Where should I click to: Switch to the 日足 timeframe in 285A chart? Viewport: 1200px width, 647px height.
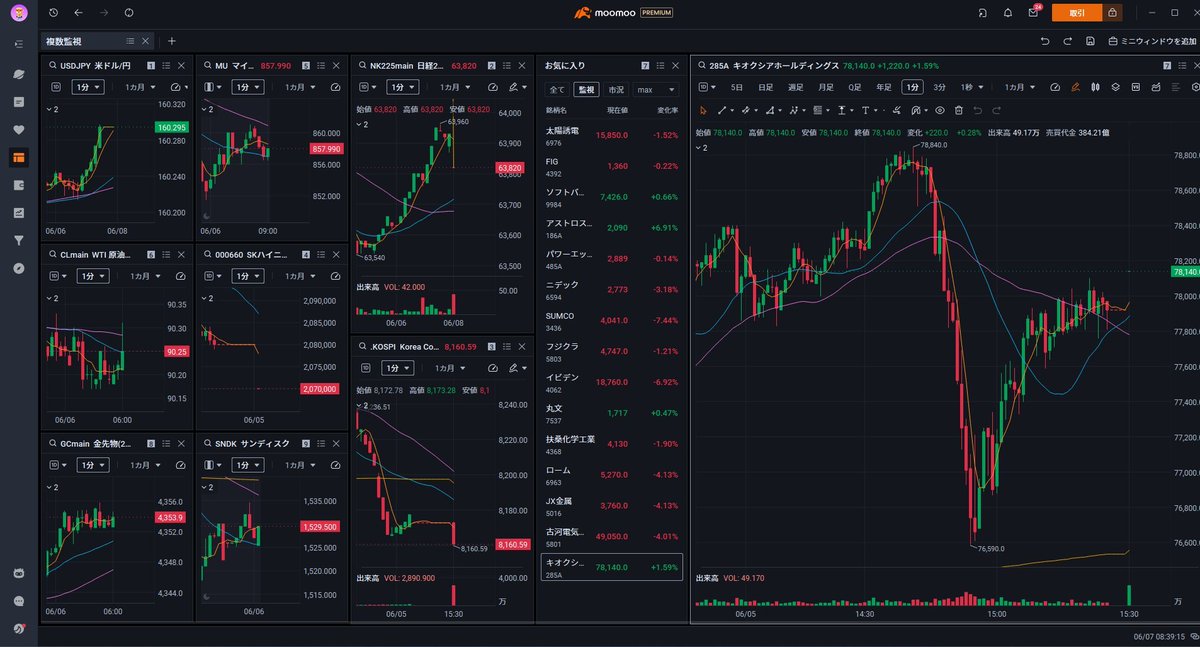(x=765, y=87)
